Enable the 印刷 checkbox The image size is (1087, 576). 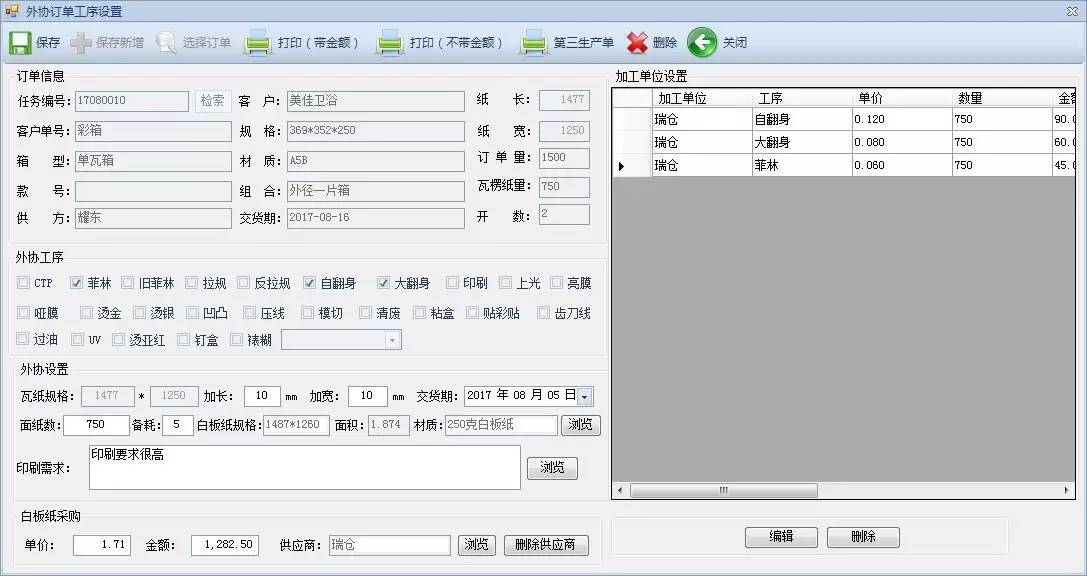coord(453,283)
